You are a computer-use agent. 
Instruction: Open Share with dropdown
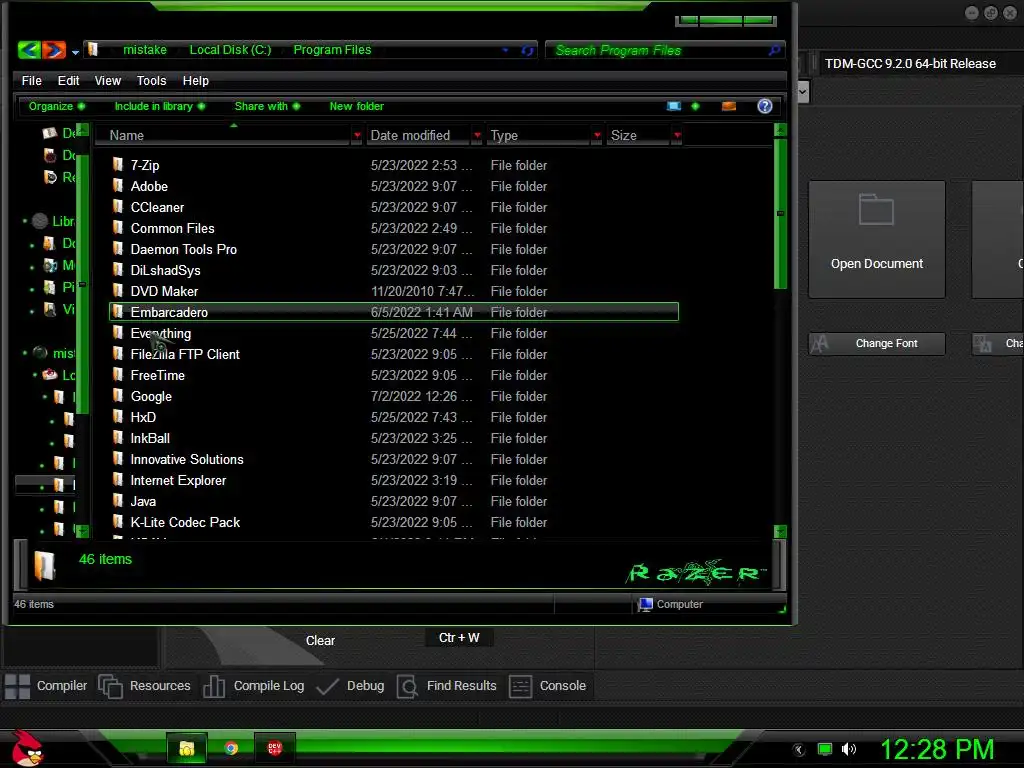(267, 106)
